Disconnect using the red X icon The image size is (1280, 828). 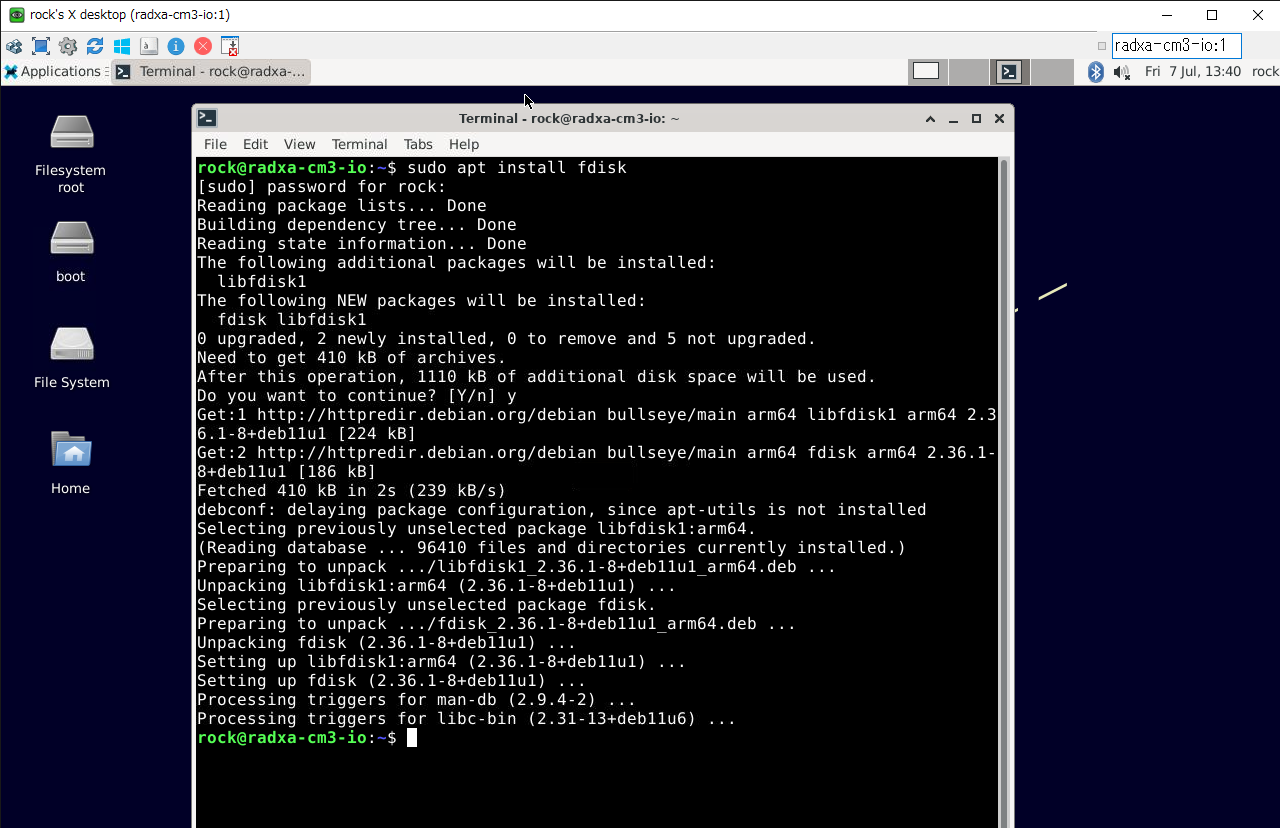pyautogui.click(x=203, y=46)
